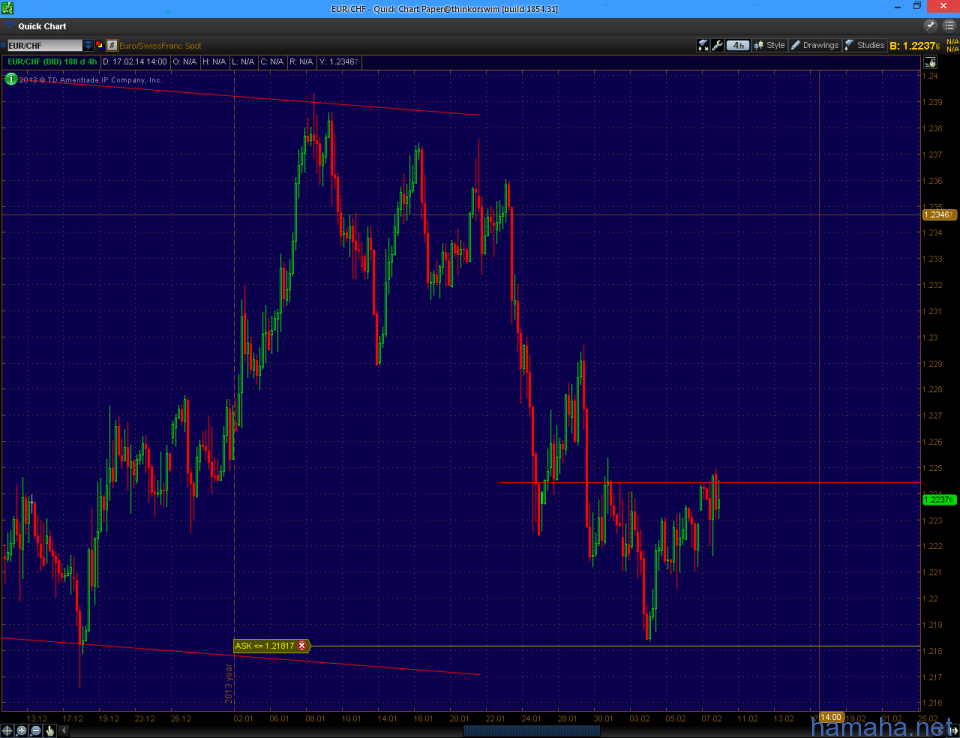Screen dimensions: 960x738
Task: Click the 'Euro/SwissFranc Spot' description text
Action: 160,46
